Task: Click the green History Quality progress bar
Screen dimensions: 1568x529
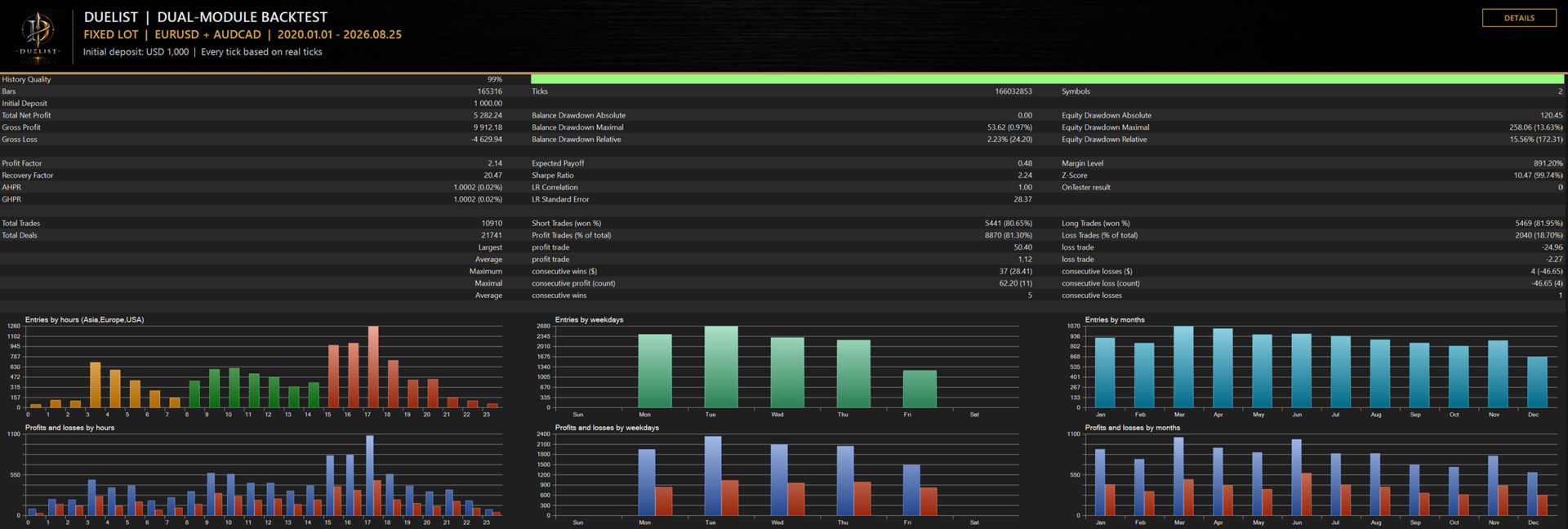Action: (x=1047, y=79)
